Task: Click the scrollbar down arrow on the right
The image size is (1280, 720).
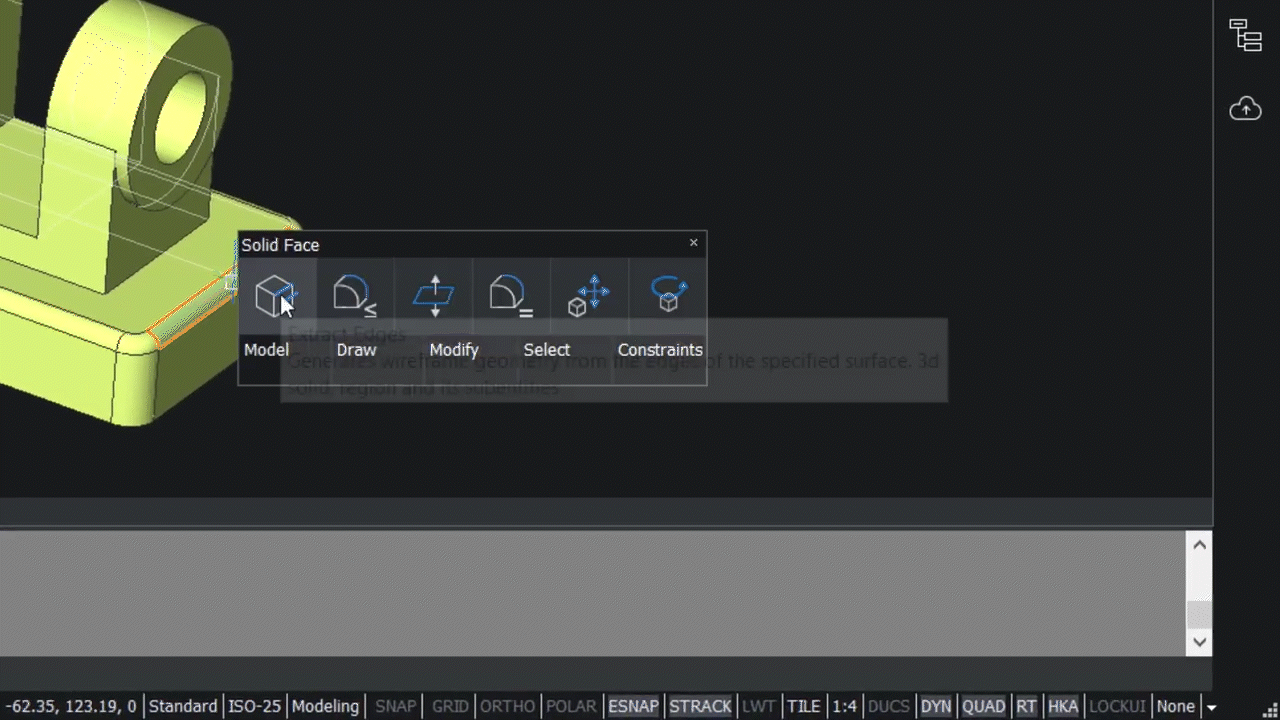Action: coord(1199,642)
